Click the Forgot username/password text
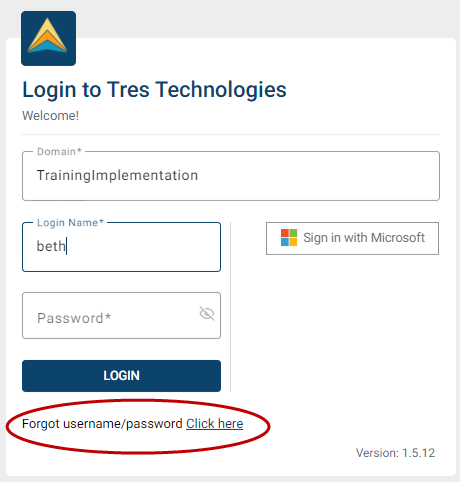Image resolution: width=460 pixels, height=482 pixels. [102, 424]
